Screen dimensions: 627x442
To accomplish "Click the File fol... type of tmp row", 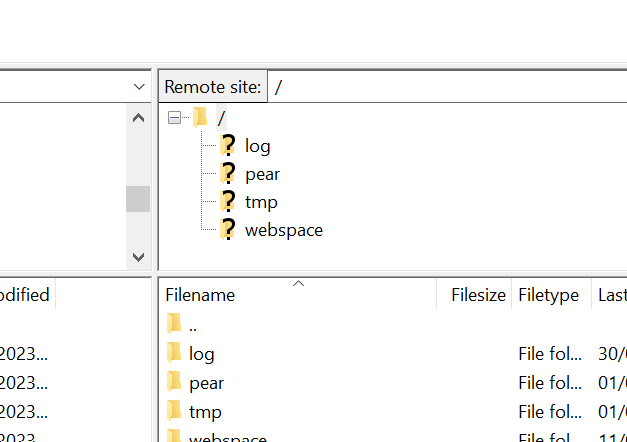I will 550,412.
